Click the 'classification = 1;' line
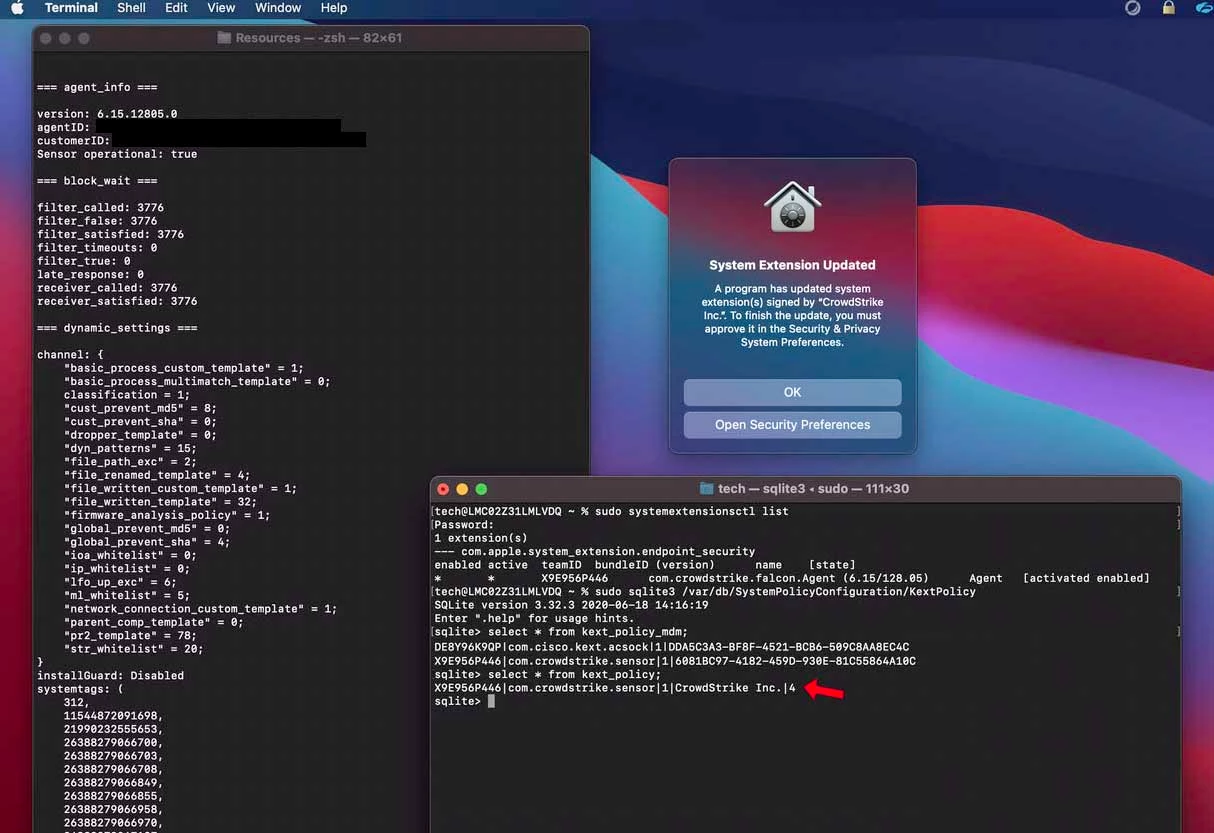 127,395
